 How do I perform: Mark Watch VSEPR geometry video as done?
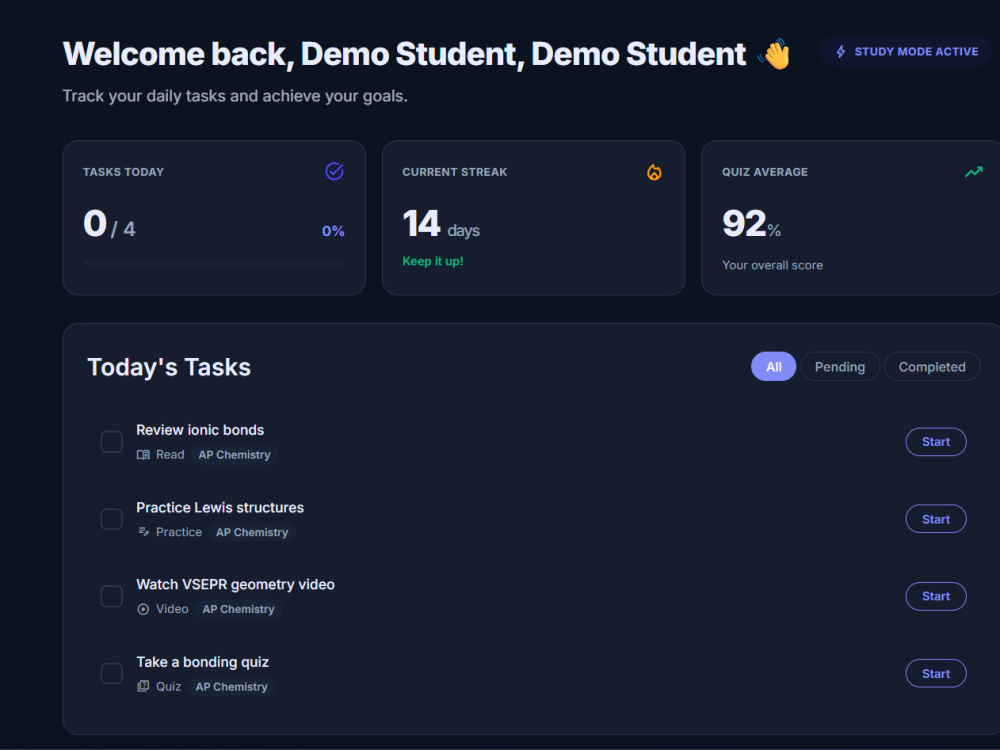[112, 596]
